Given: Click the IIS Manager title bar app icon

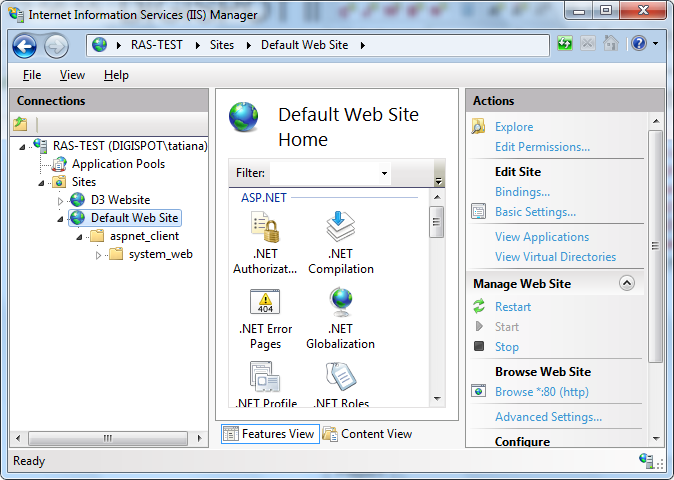Looking at the screenshot, I should point(16,14).
